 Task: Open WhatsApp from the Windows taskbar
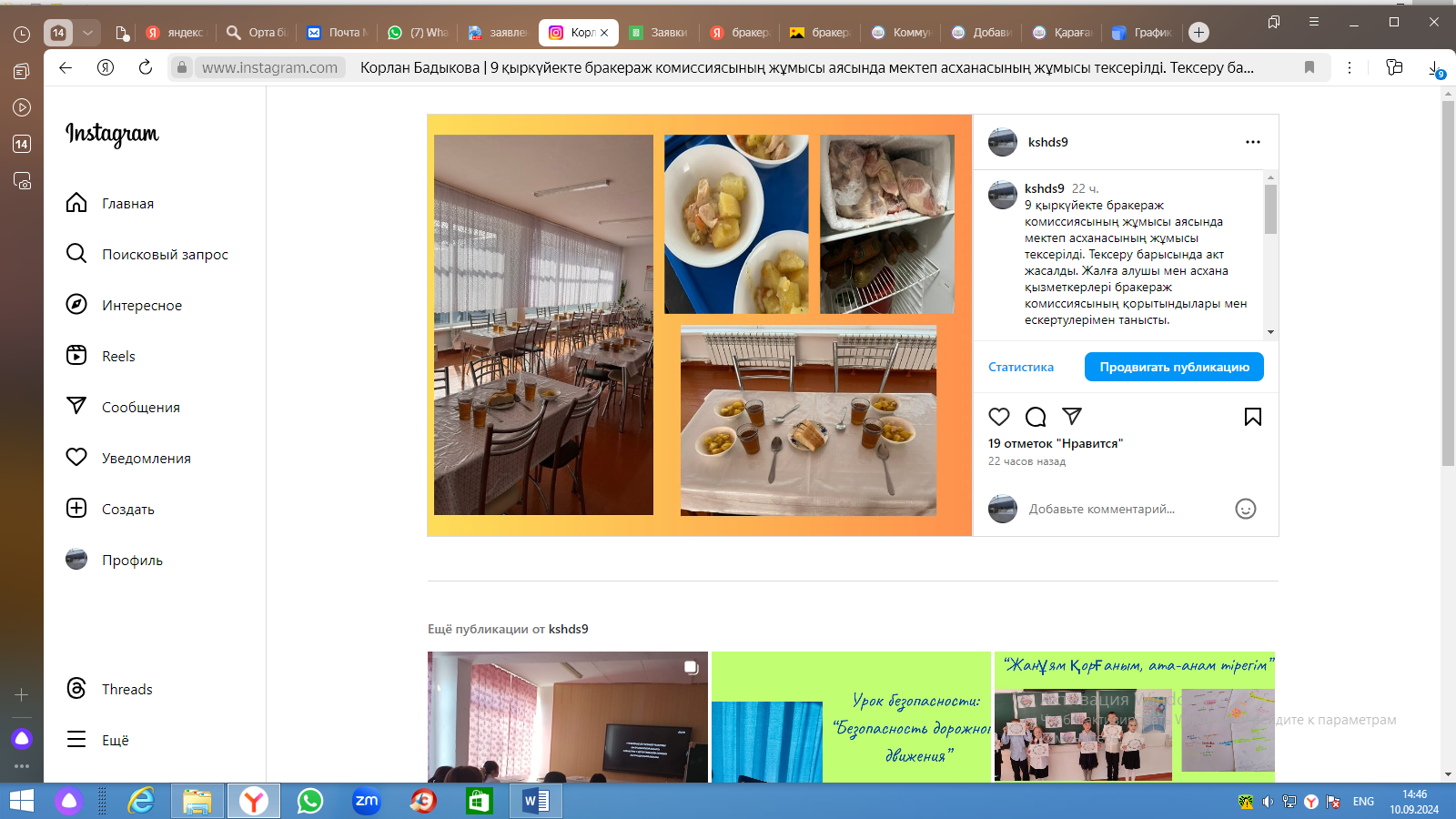[x=310, y=801]
